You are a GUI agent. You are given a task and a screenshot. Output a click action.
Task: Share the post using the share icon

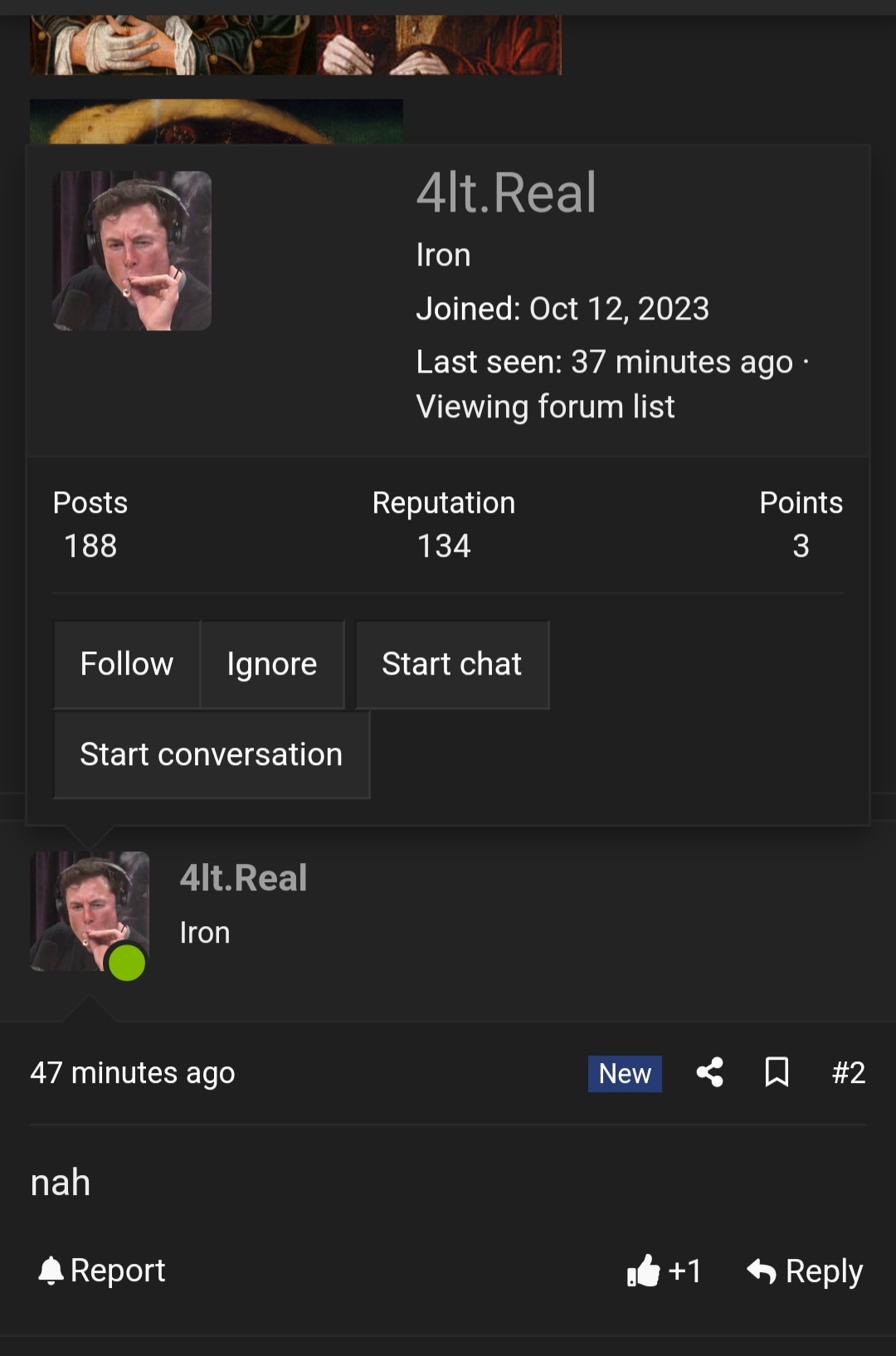[709, 1073]
